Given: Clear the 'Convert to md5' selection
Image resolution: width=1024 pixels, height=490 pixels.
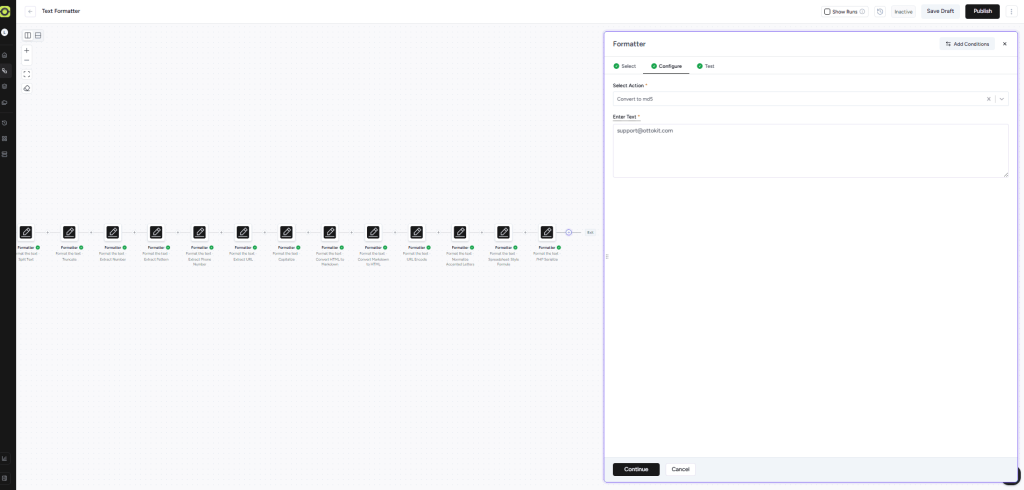Looking at the screenshot, I should coord(989,99).
